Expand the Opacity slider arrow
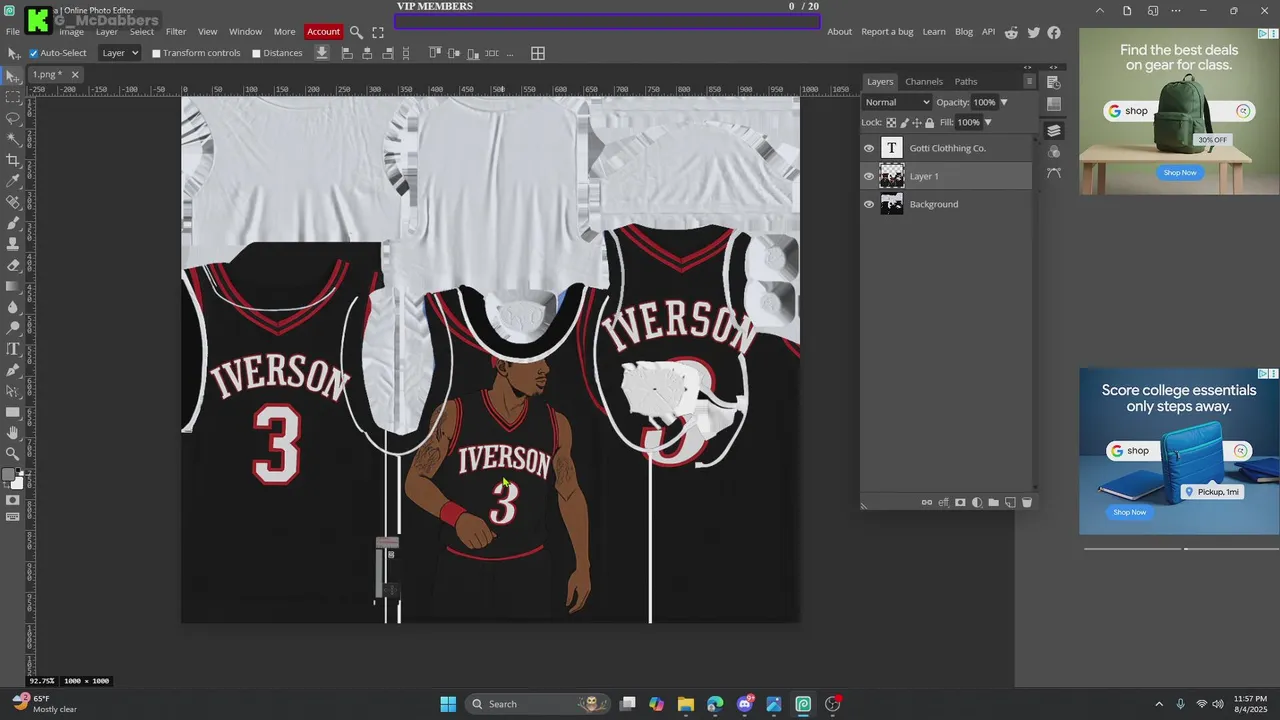The height and width of the screenshot is (720, 1280). coord(1004,102)
